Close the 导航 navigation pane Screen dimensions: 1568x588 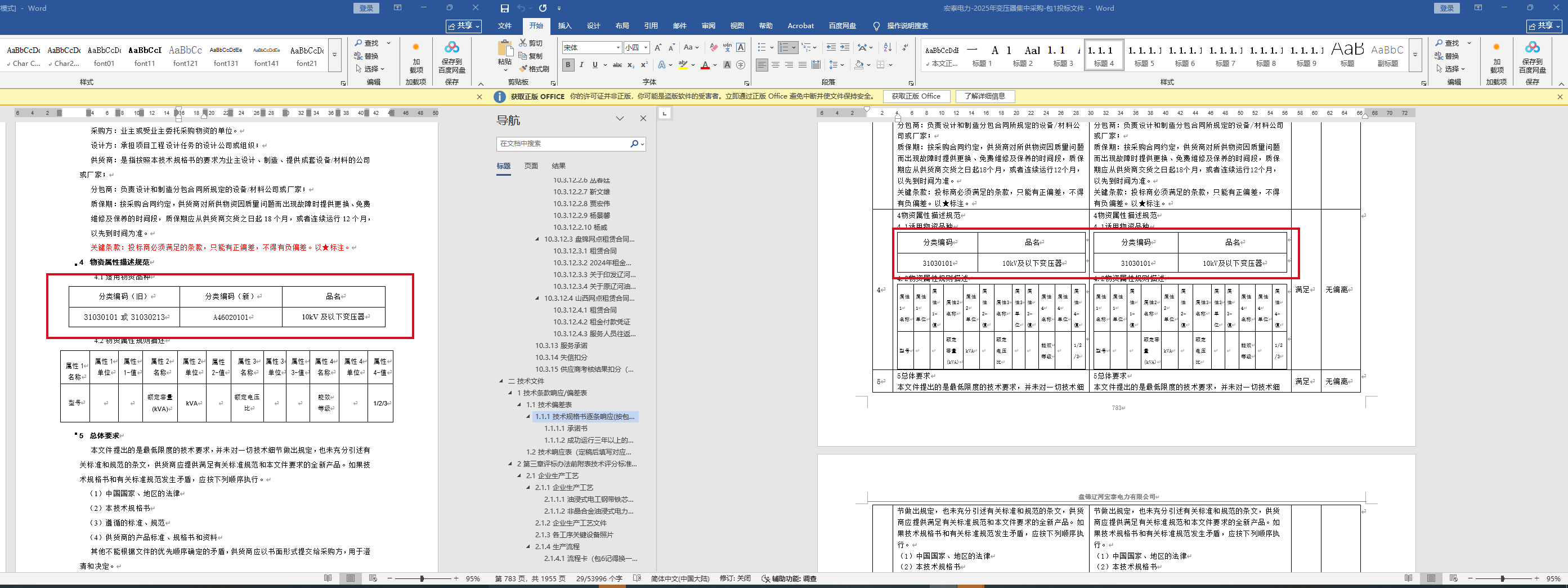click(x=643, y=118)
